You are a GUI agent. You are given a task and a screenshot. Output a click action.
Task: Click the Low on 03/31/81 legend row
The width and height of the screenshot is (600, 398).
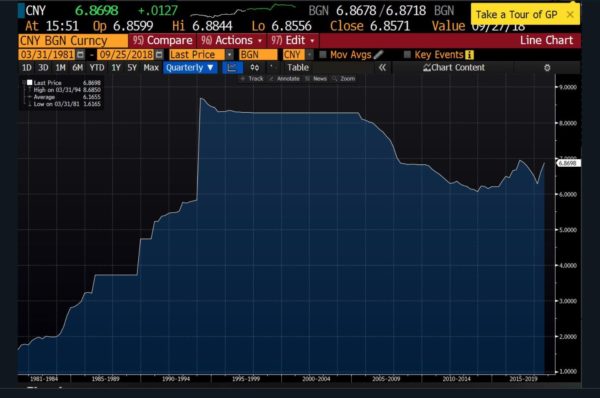click(x=63, y=104)
